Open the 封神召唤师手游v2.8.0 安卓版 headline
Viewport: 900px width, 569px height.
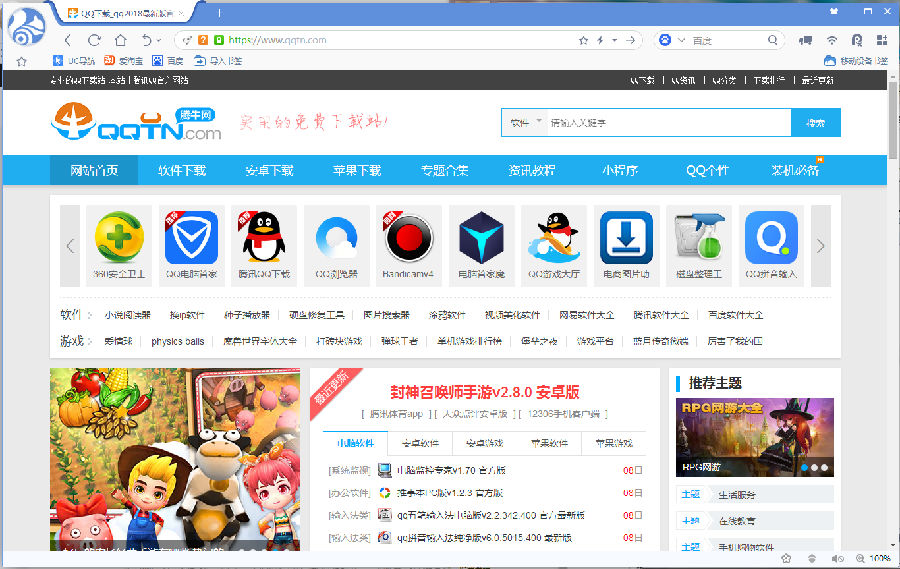tap(484, 392)
